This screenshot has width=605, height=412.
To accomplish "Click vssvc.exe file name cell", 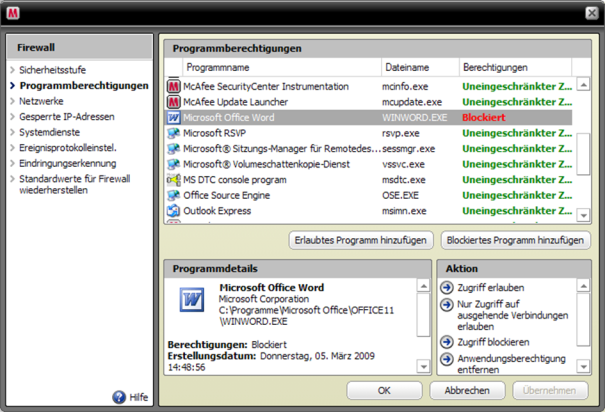I will click(404, 164).
